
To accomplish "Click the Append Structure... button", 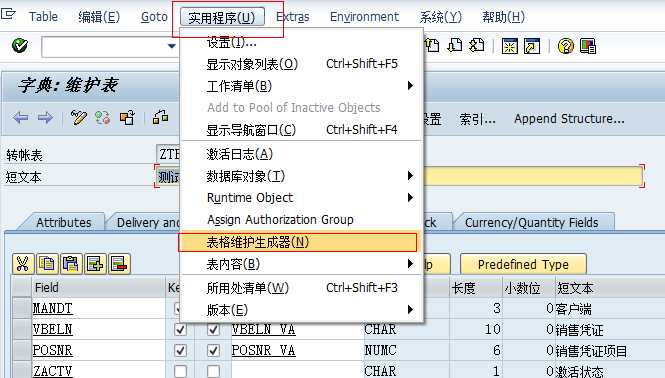I will [569, 119].
